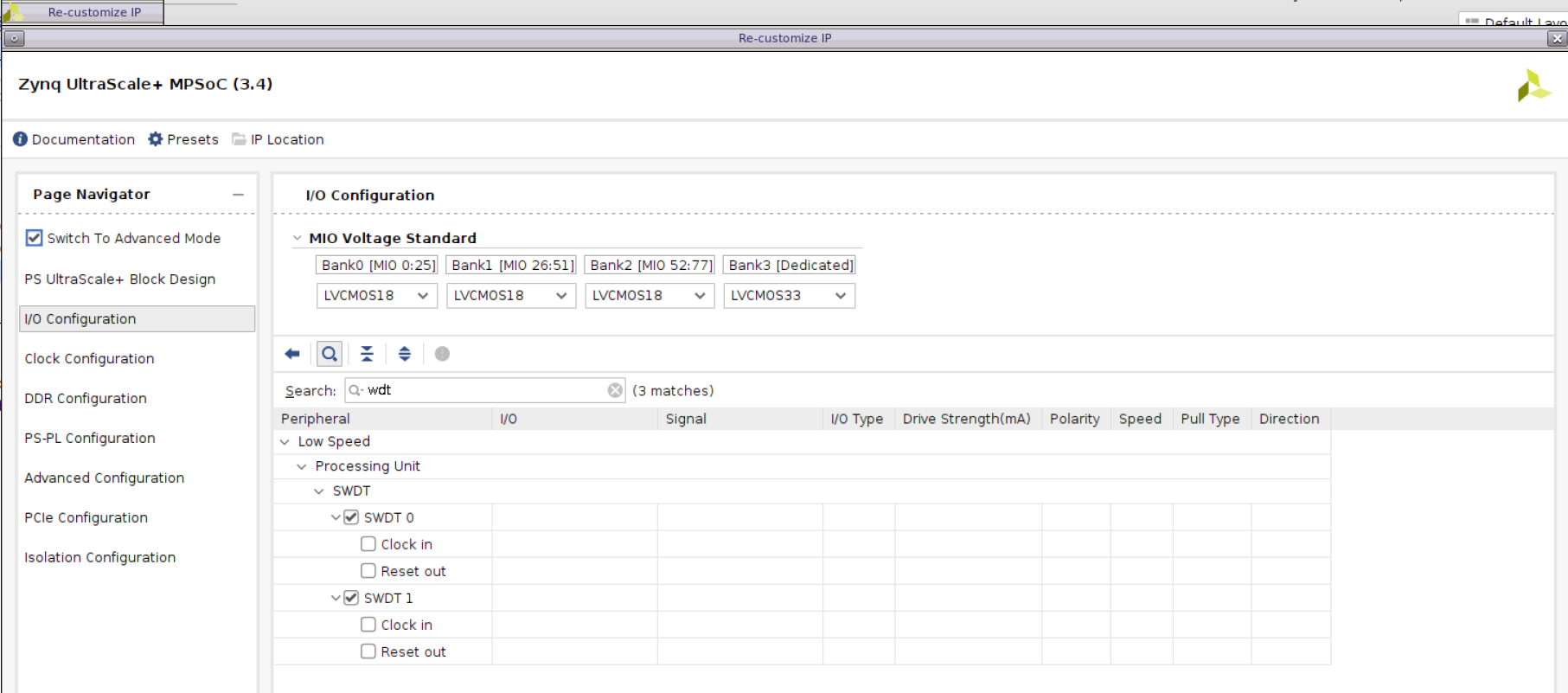Select I/O Configuration page
The image size is (1568, 693).
click(x=137, y=318)
